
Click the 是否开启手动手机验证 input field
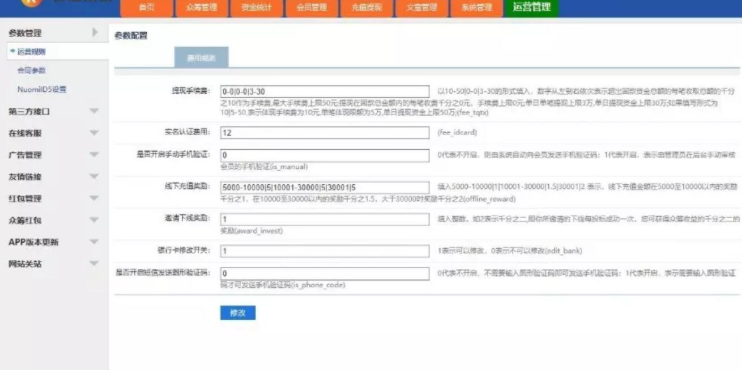point(325,156)
